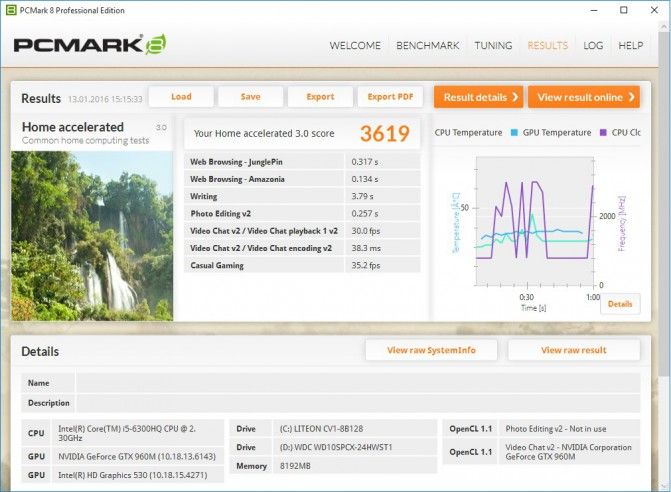Click the scrollbar up arrow
Image resolution: width=671 pixels, height=492 pixels.
click(x=665, y=25)
